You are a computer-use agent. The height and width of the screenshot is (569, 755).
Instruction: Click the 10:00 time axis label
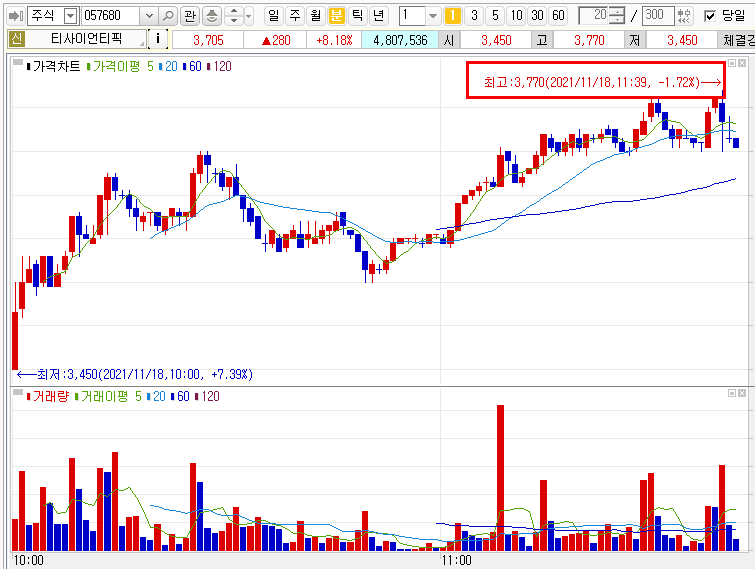click(x=28, y=560)
